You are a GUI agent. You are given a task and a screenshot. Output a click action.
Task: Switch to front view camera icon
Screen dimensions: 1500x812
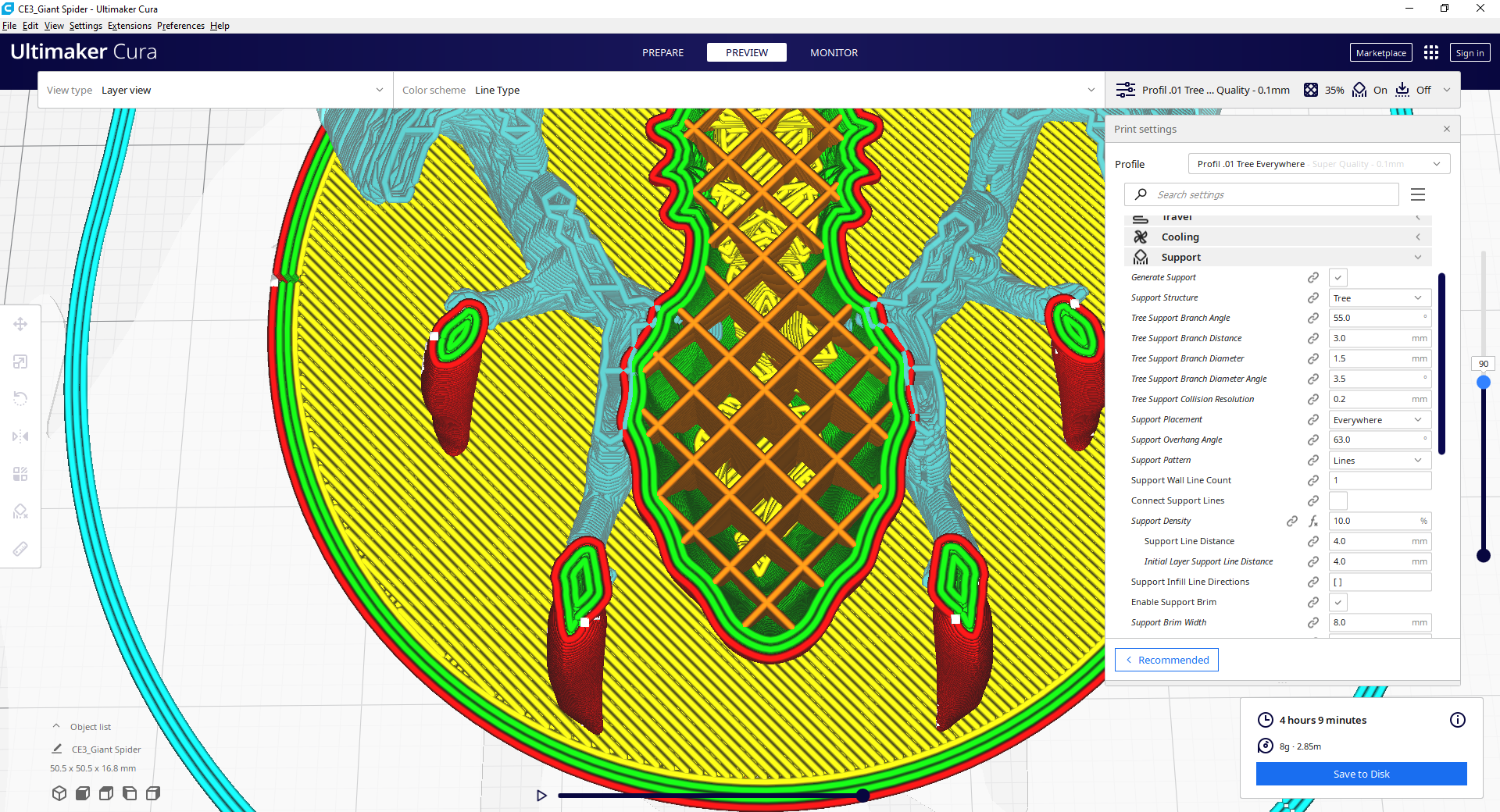(83, 793)
